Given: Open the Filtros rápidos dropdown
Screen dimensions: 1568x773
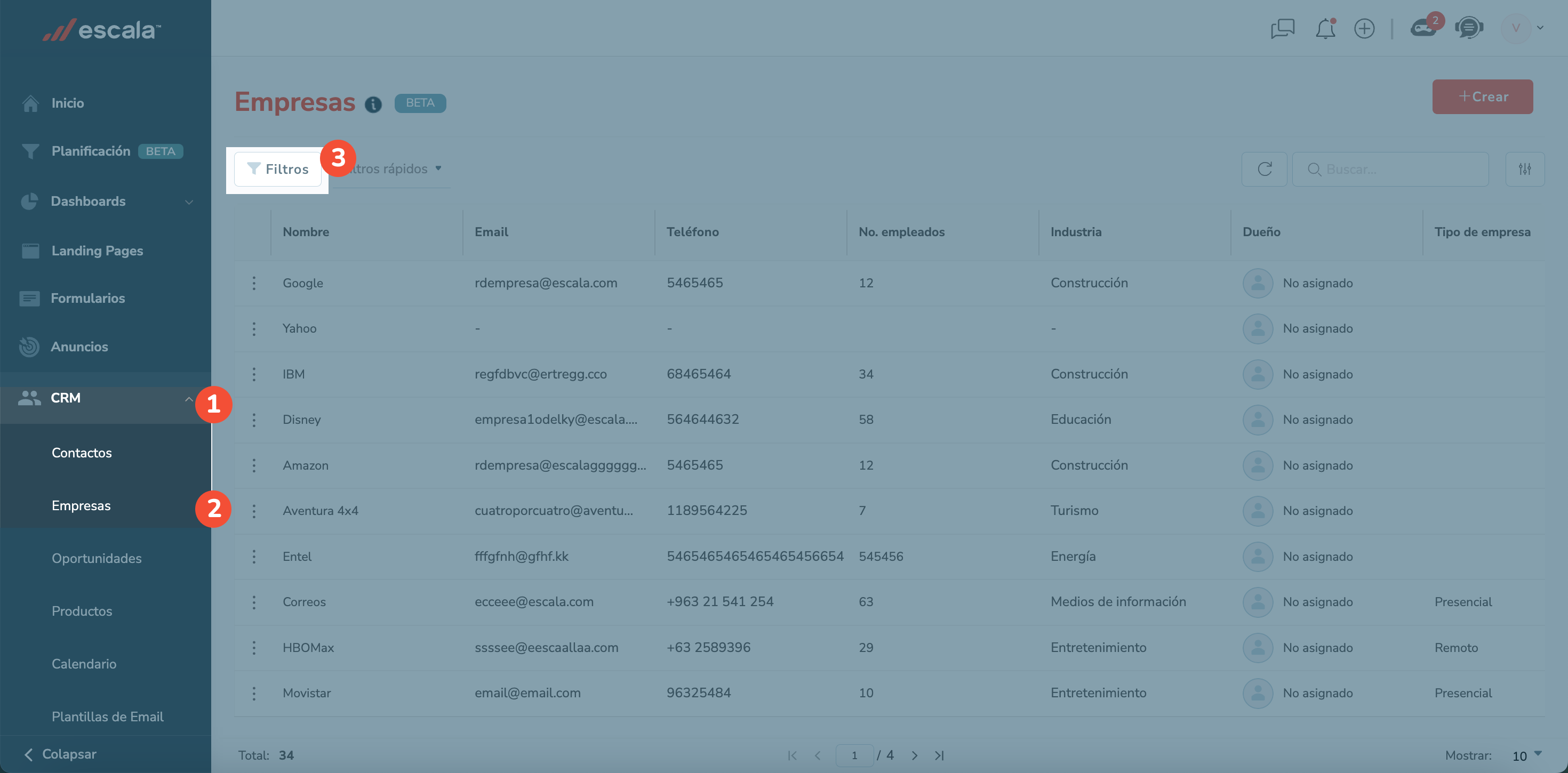Looking at the screenshot, I should coord(393,169).
